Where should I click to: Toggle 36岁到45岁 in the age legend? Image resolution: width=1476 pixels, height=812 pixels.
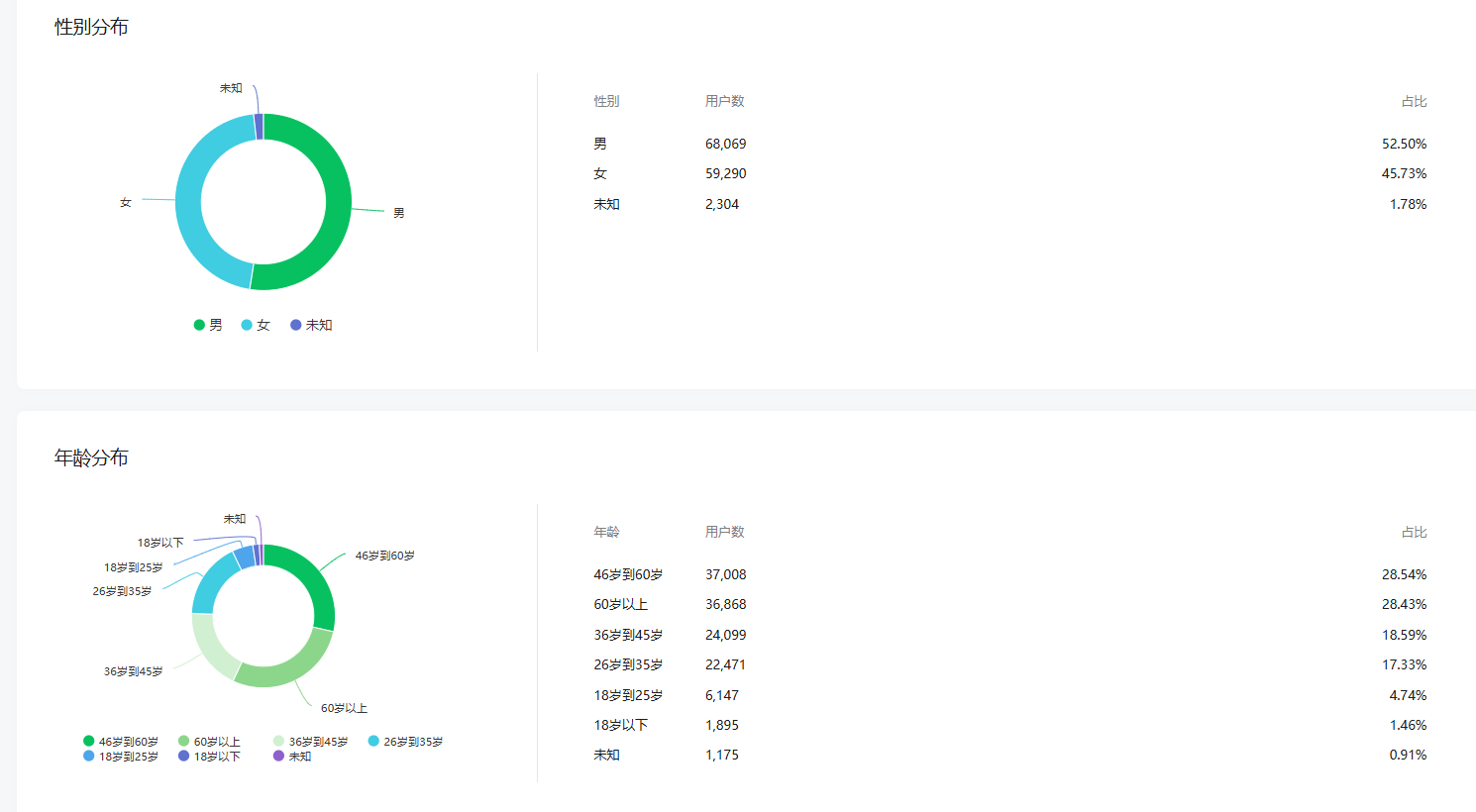click(x=311, y=742)
